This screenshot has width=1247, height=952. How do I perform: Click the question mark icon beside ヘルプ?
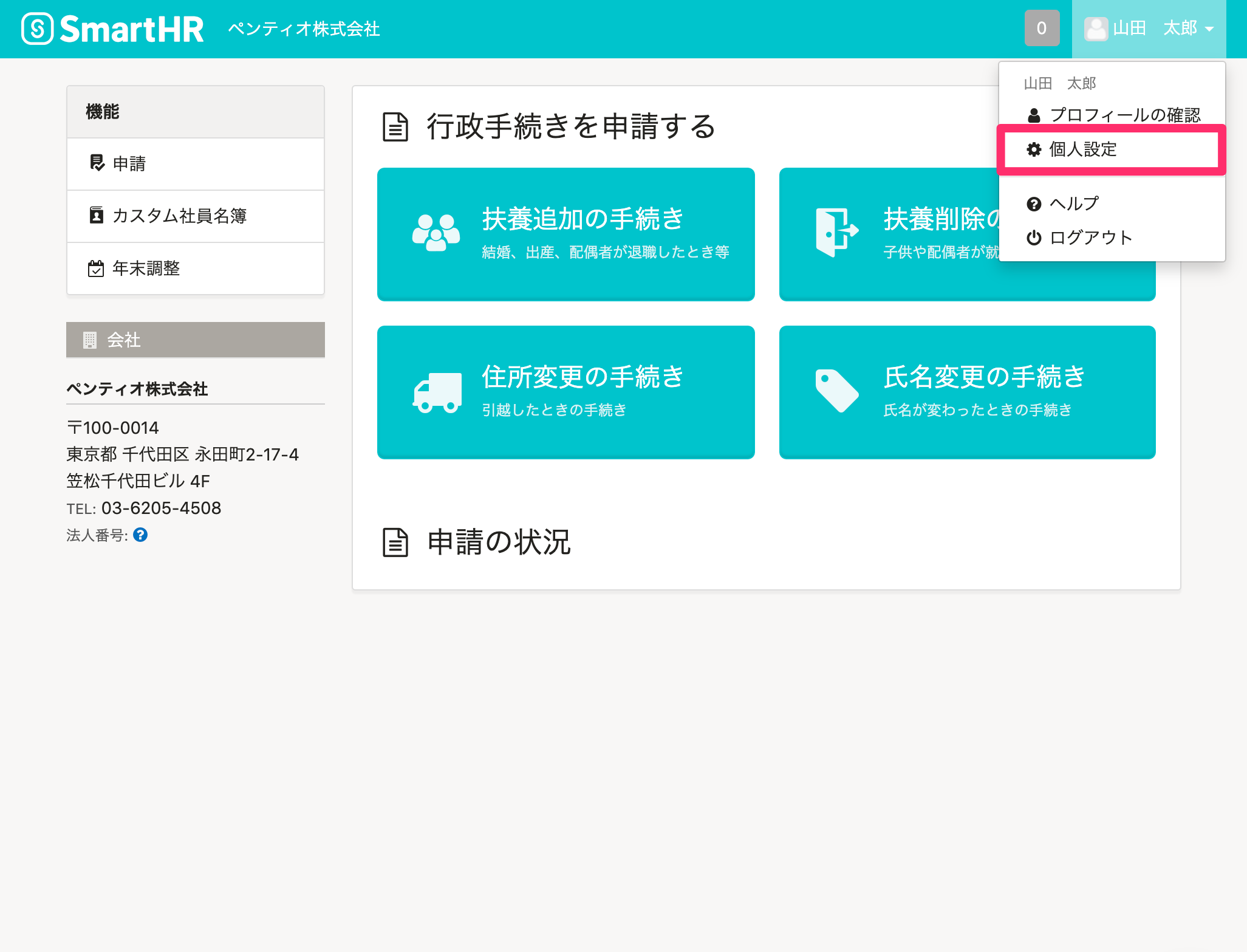click(1034, 204)
